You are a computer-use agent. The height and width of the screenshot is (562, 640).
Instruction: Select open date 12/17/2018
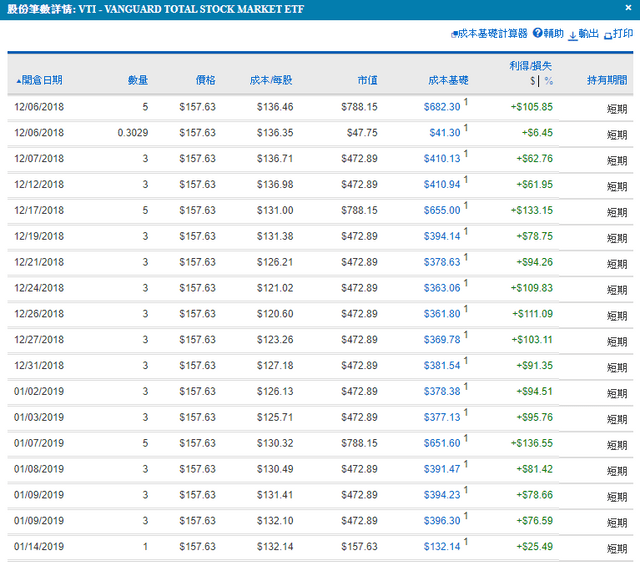(39, 210)
